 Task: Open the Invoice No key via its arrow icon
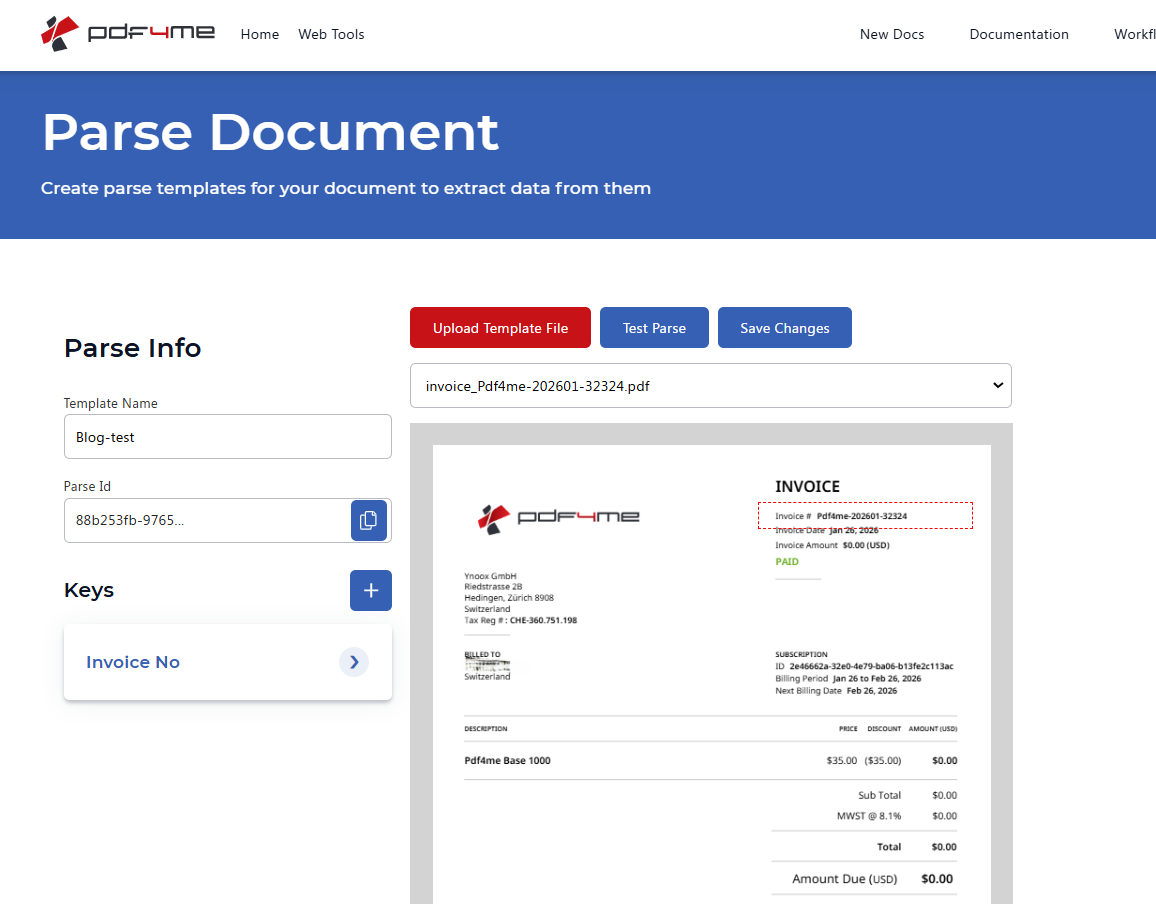[354, 662]
